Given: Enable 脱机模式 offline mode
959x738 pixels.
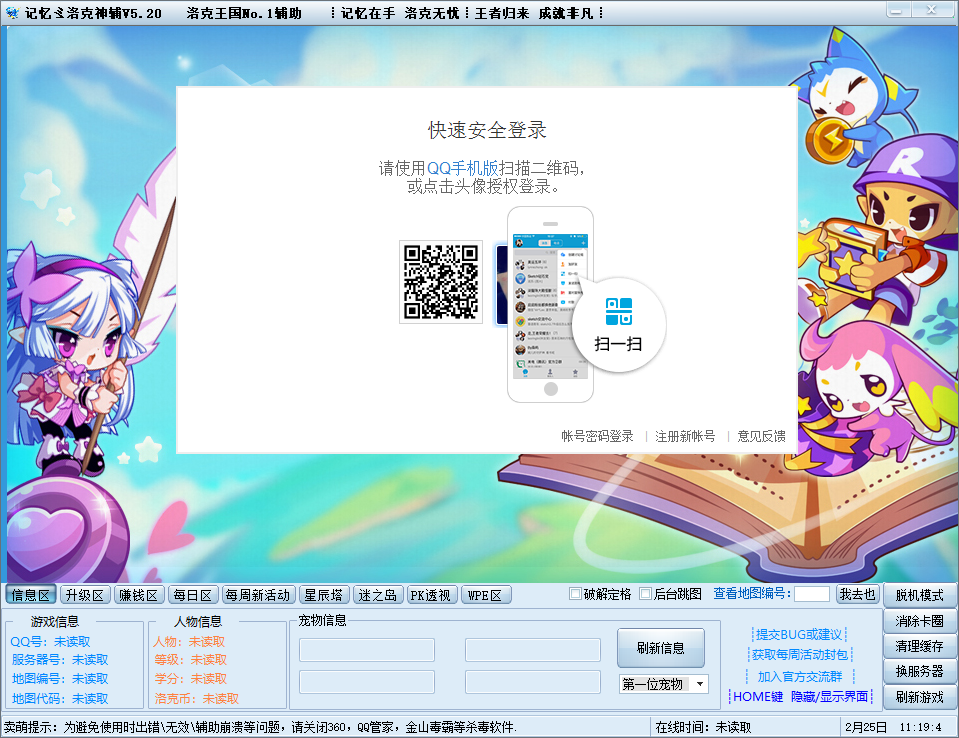Looking at the screenshot, I should click(918, 596).
